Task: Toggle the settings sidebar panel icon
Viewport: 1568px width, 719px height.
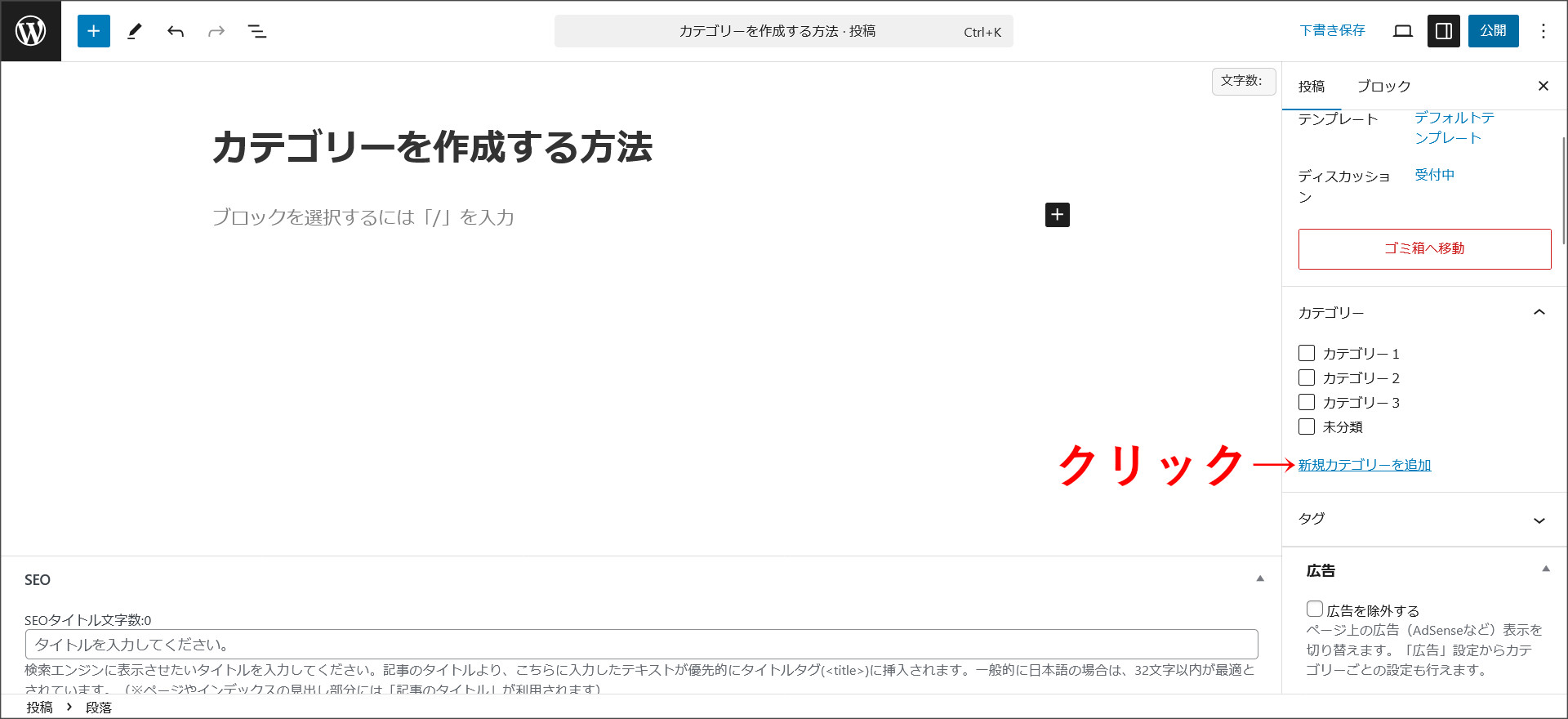Action: 1444,31
